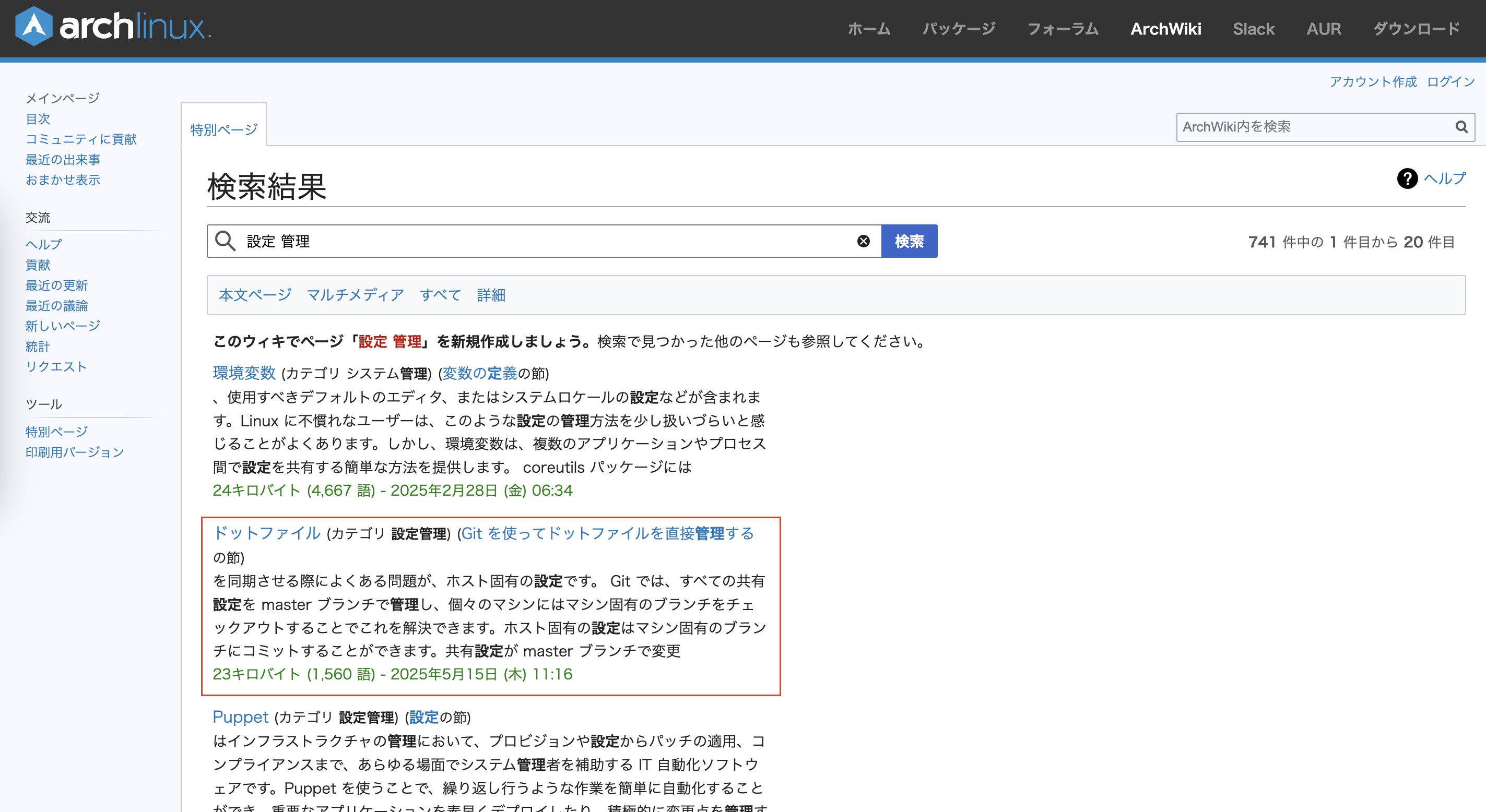The width and height of the screenshot is (1486, 812).
Task: Open the パッケージ menu item
Action: [x=959, y=28]
